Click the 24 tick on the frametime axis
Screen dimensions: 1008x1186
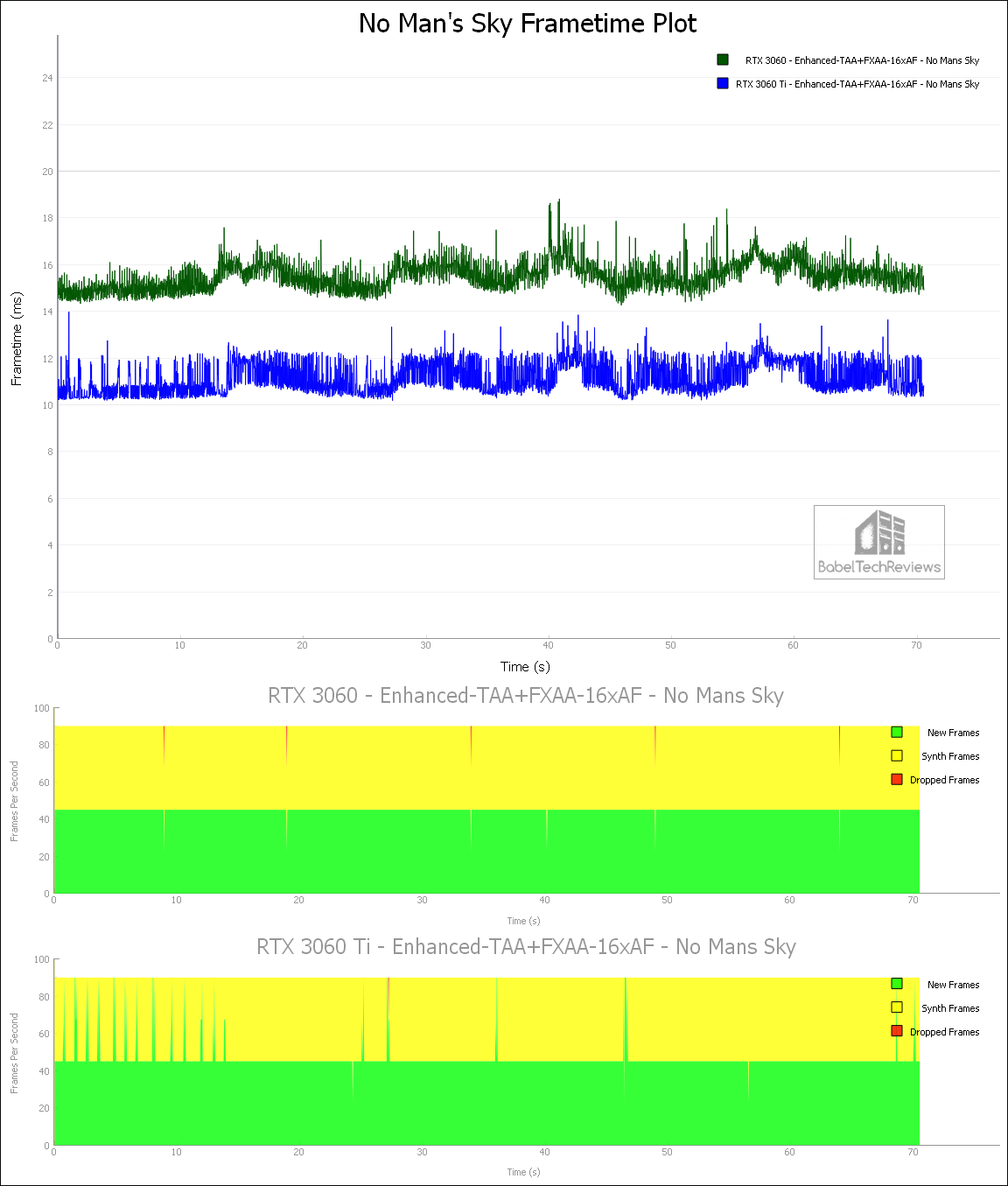(x=47, y=78)
